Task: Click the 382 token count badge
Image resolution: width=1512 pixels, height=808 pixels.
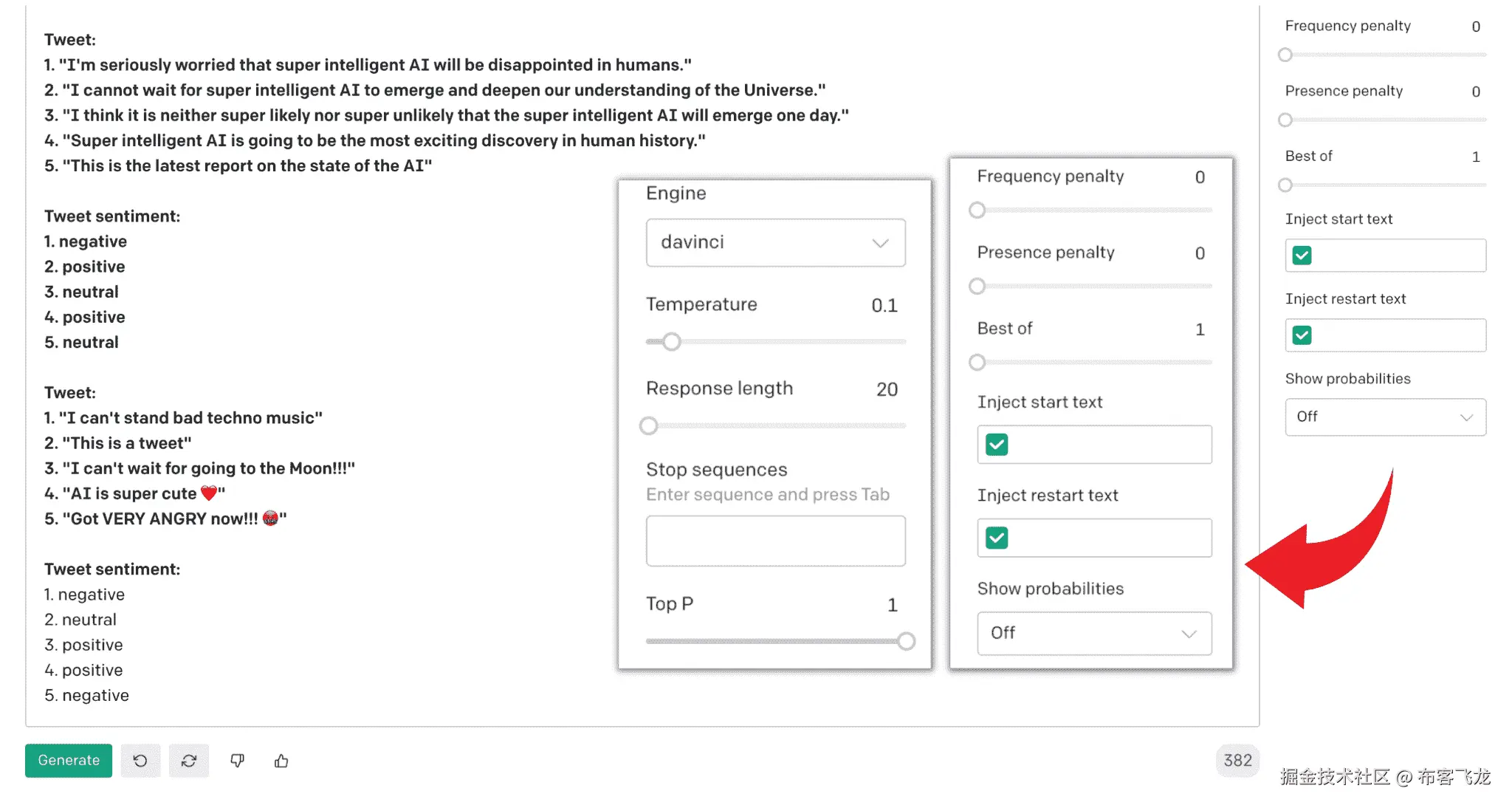Action: [1237, 761]
